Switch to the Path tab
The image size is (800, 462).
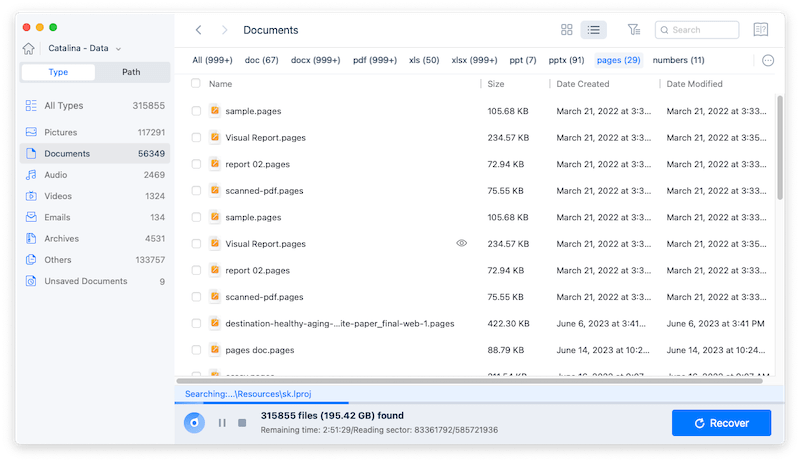click(131, 72)
